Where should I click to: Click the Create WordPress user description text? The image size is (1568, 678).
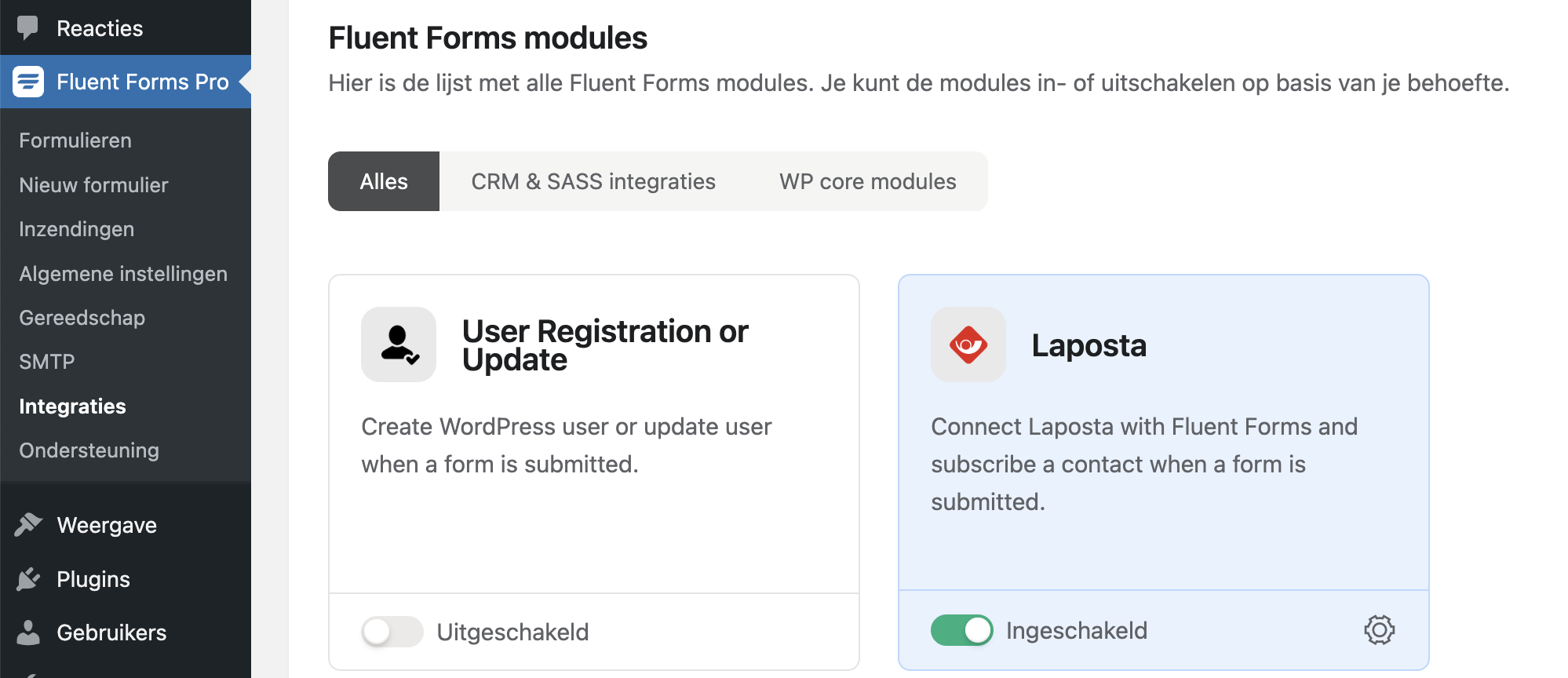pyautogui.click(x=567, y=445)
